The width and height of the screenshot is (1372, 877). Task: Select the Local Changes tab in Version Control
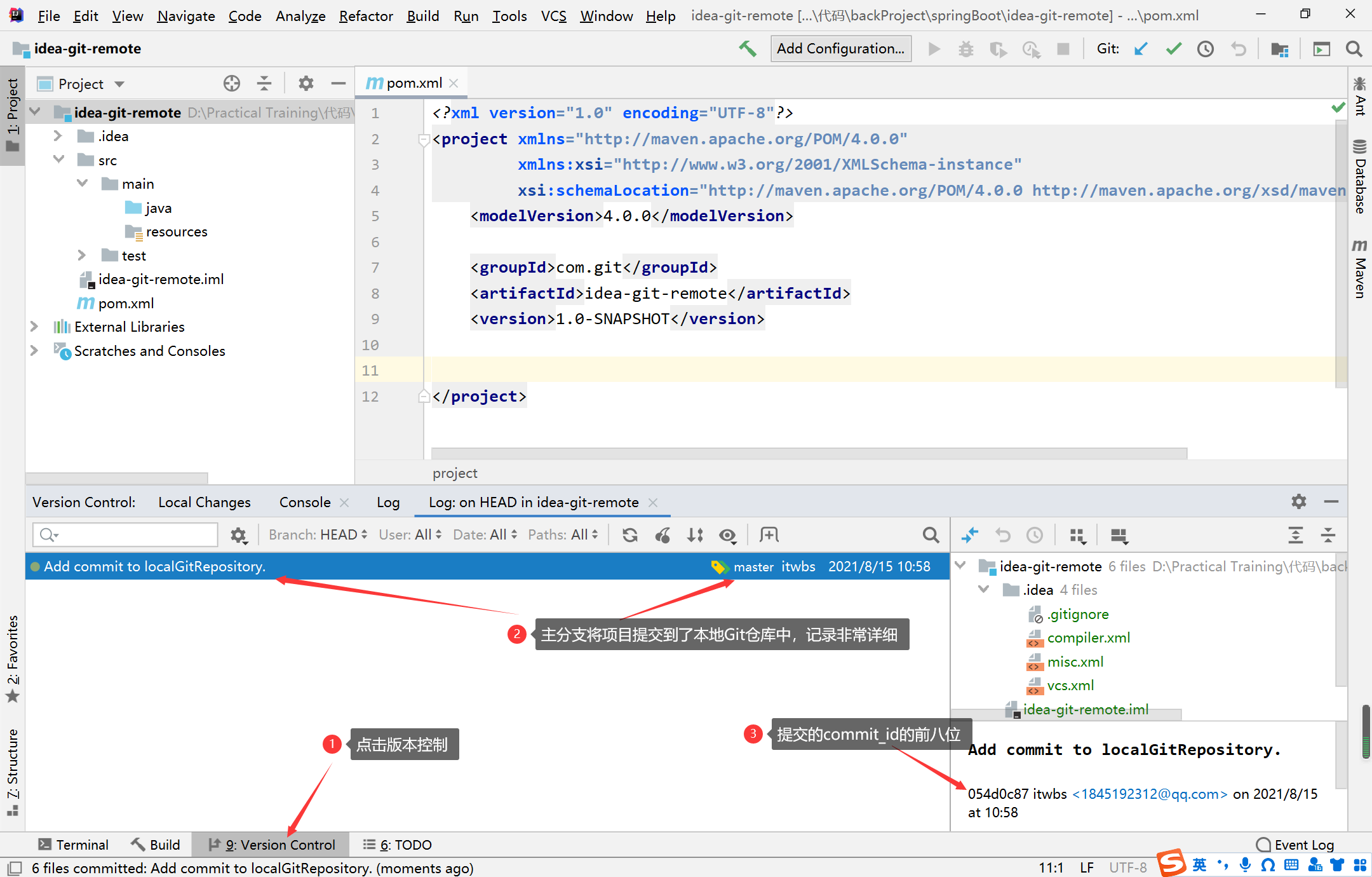tap(204, 502)
